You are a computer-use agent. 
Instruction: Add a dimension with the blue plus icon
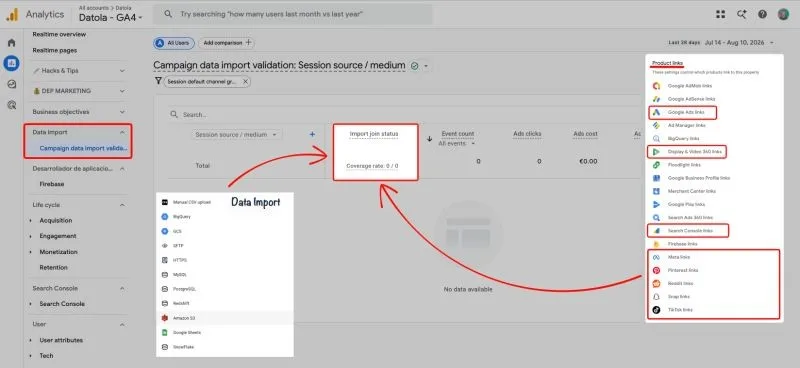[x=312, y=134]
